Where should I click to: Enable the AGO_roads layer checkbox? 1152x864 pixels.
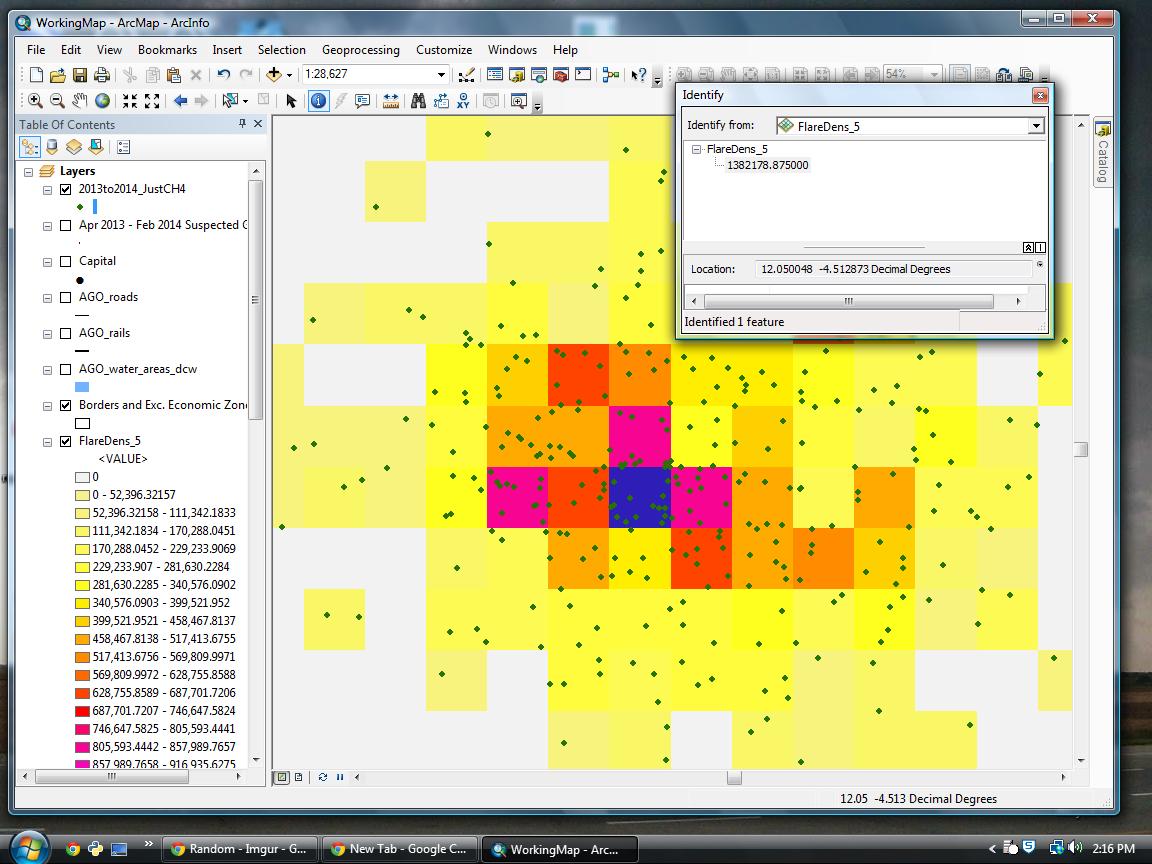66,297
